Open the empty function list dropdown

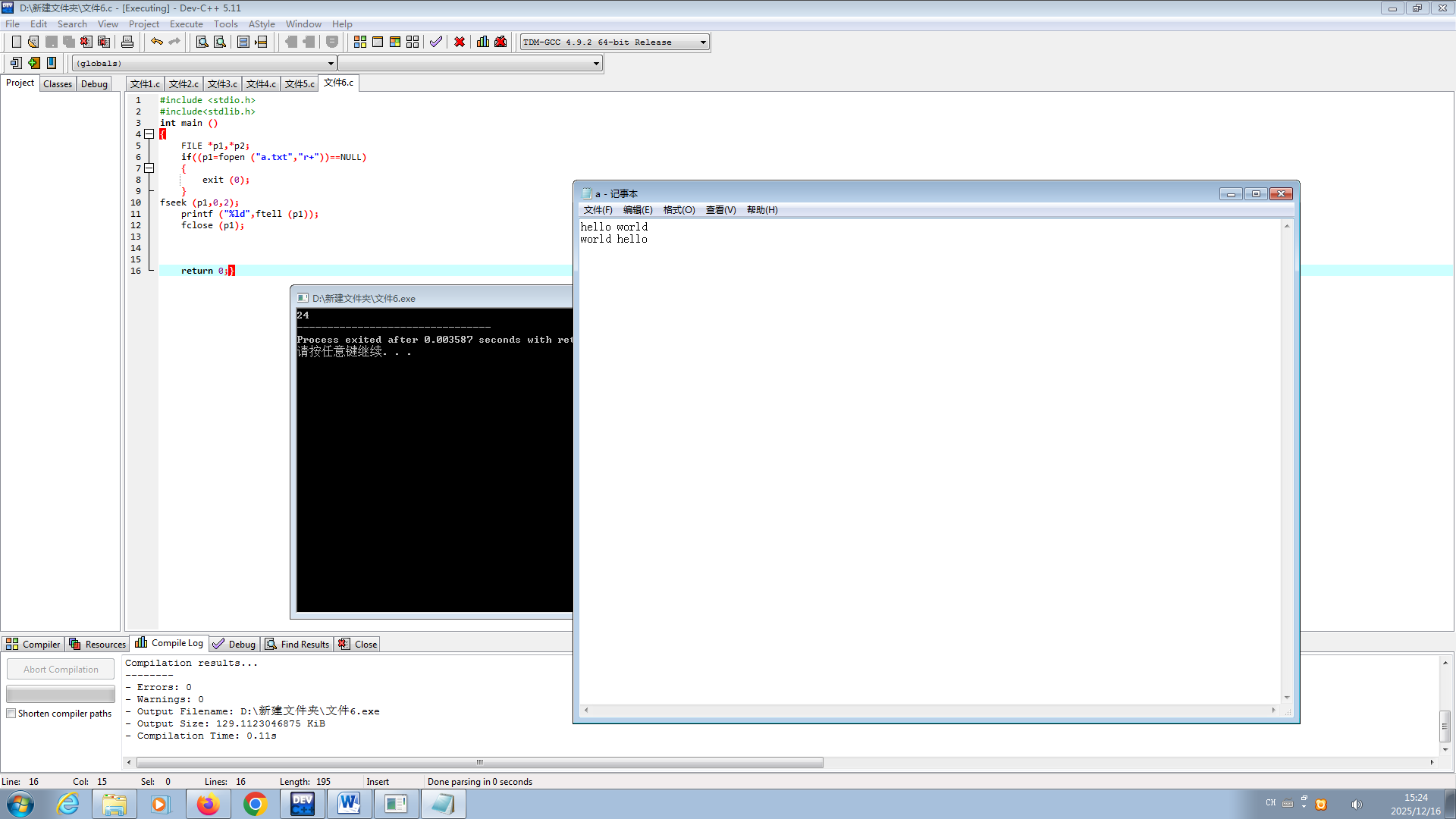596,64
